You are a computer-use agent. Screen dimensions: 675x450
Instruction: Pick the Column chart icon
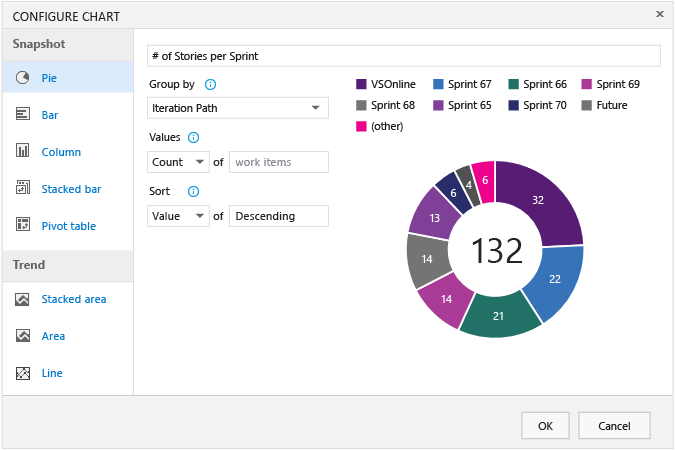[22, 151]
